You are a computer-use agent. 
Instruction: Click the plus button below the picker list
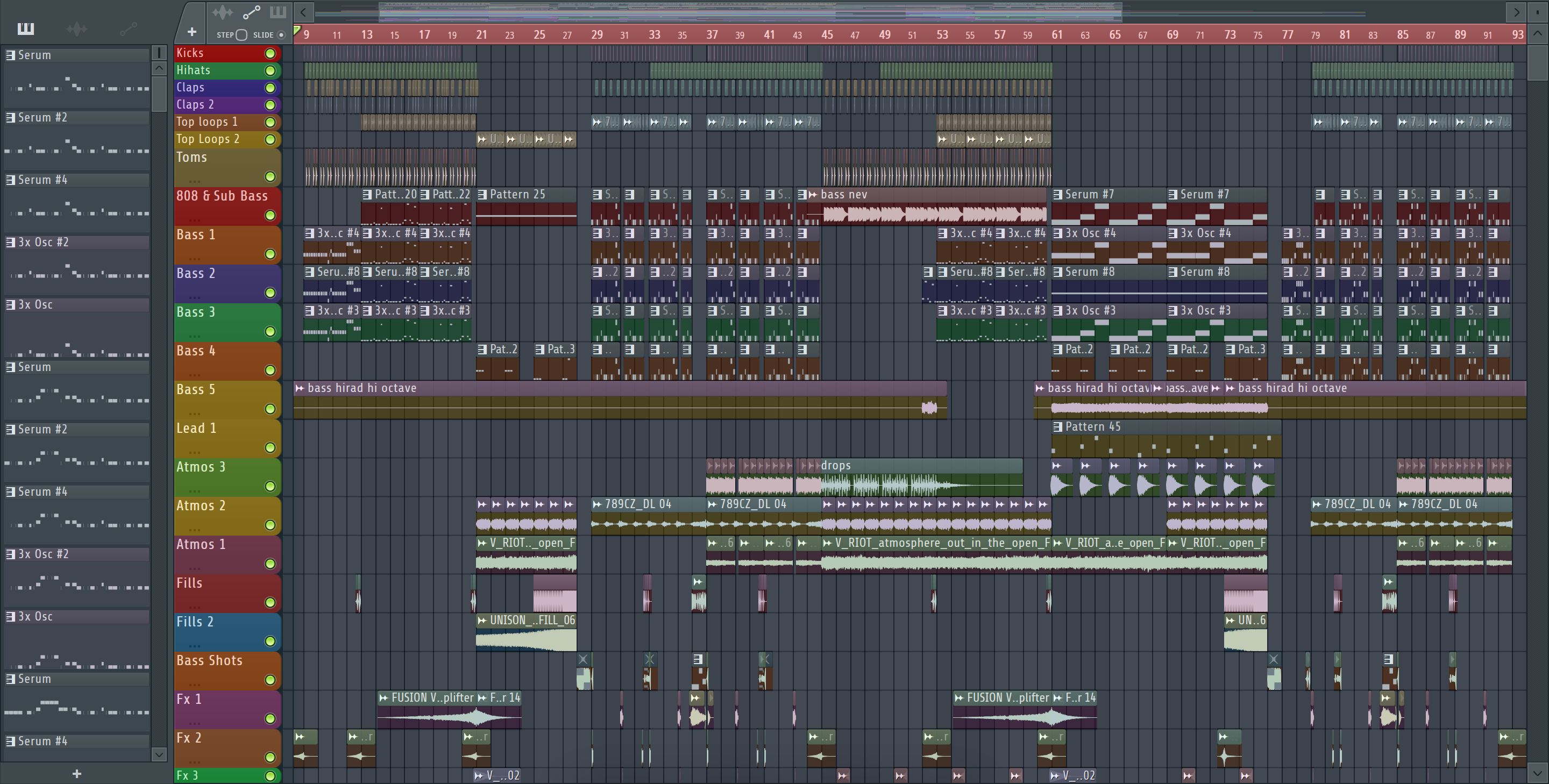coord(76,774)
